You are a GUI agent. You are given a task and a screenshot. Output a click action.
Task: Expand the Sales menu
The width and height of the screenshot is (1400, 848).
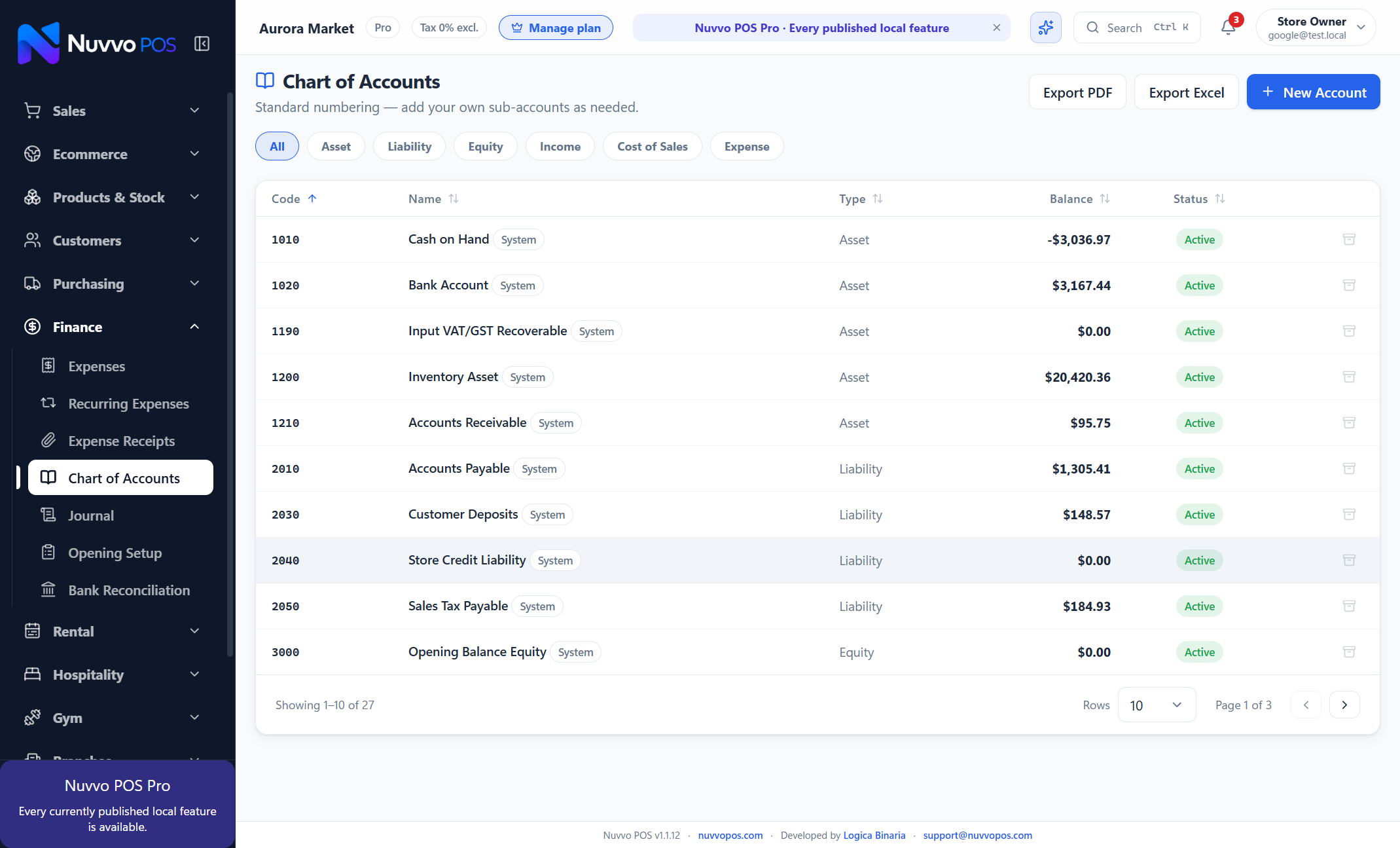point(113,111)
